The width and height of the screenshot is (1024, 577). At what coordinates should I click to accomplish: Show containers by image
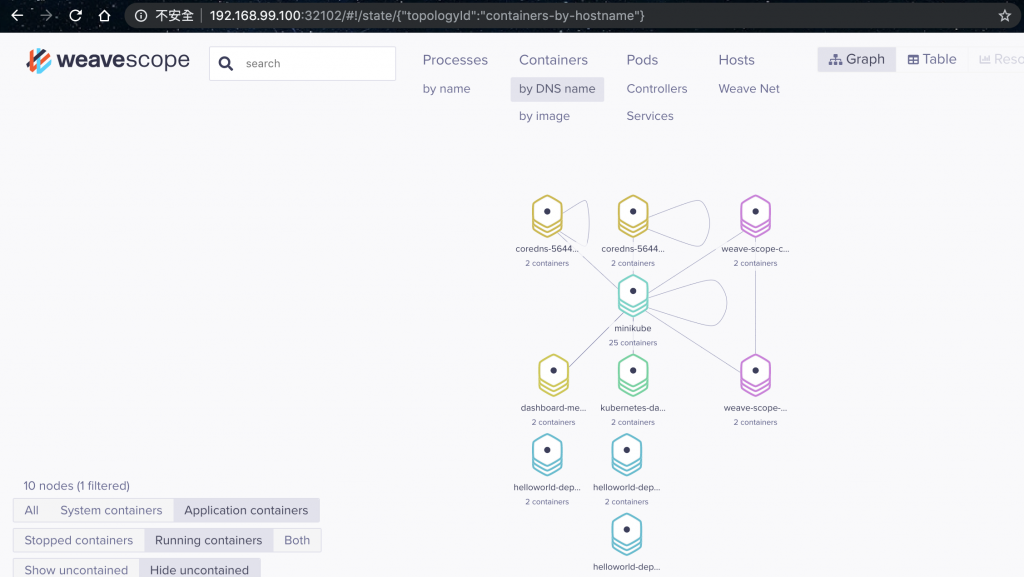coord(545,116)
